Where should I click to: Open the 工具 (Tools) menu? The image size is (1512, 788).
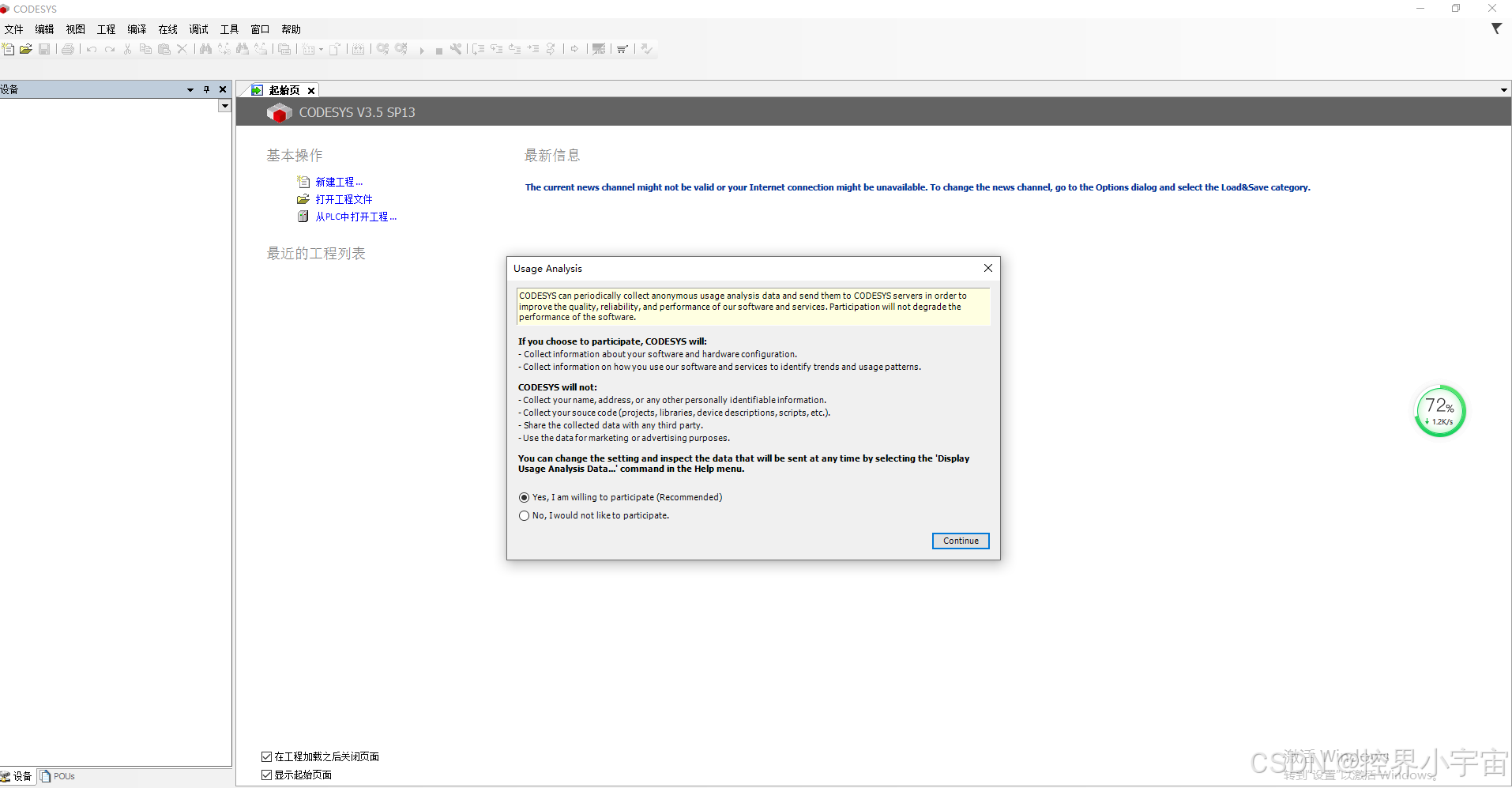[230, 29]
